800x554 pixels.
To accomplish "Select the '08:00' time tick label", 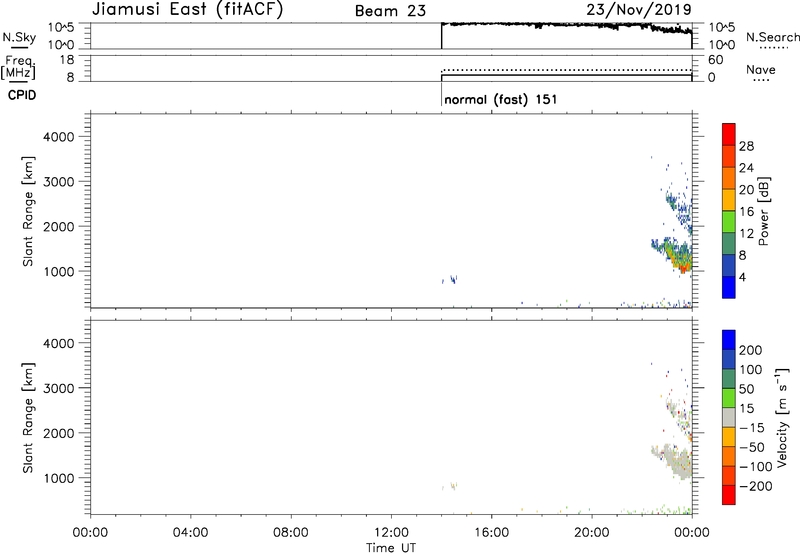I will [x=291, y=533].
